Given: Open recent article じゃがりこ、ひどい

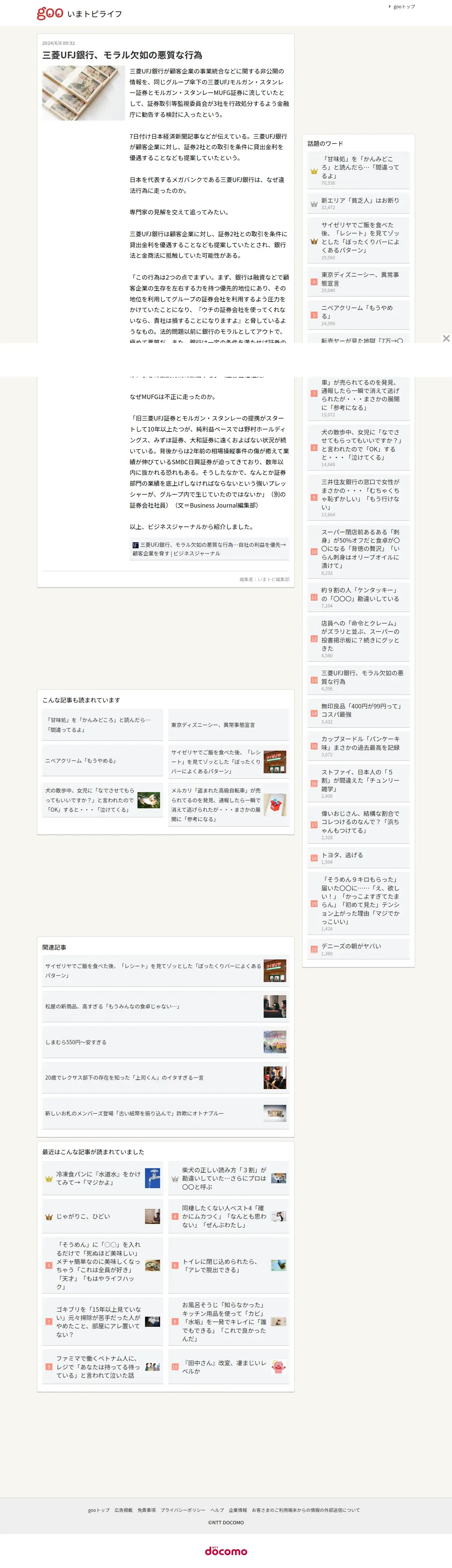Looking at the screenshot, I should pyautogui.click(x=102, y=1216).
